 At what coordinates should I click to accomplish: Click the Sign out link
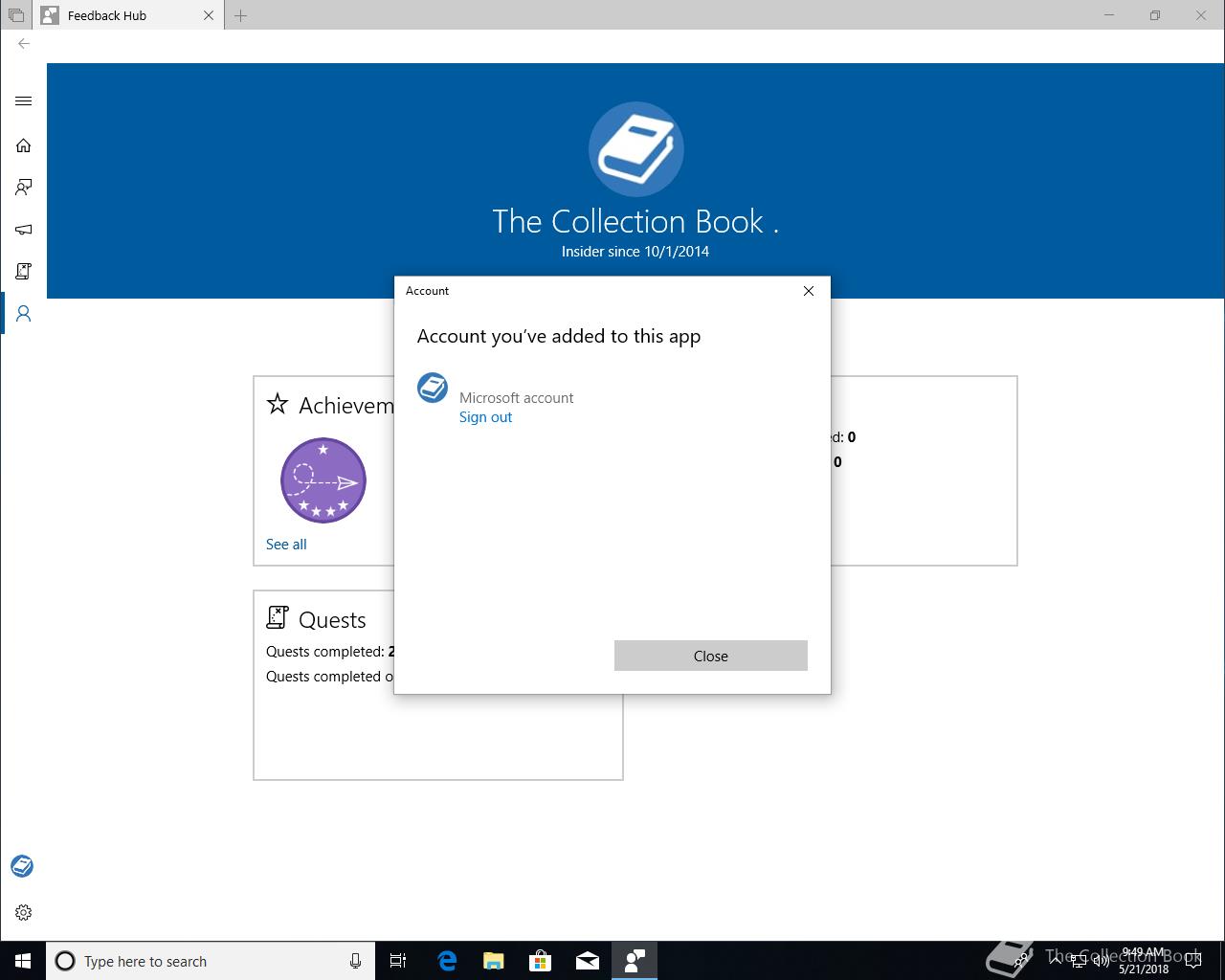[x=485, y=417]
